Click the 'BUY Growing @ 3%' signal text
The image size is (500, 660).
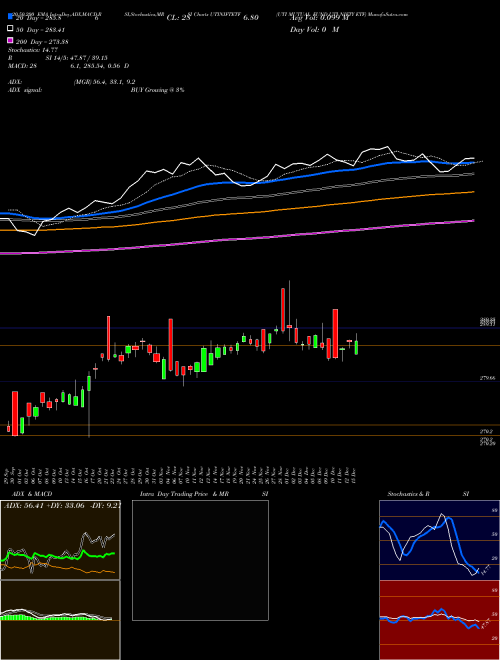click(157, 90)
